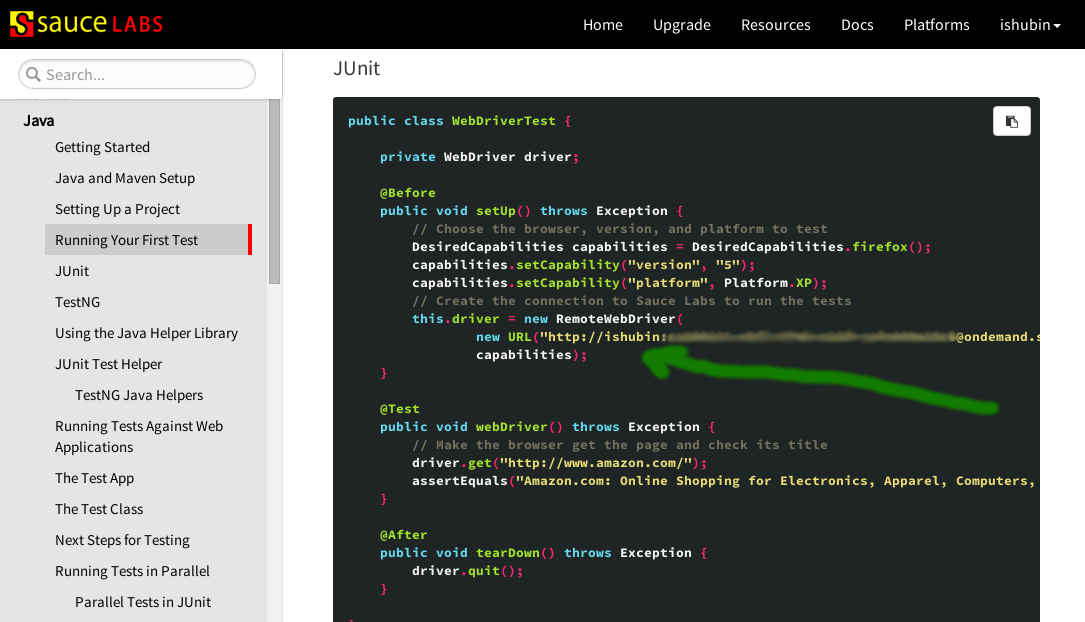Viewport: 1085px width, 622px height.
Task: Open the Getting Started guide
Action: pyautogui.click(x=102, y=147)
